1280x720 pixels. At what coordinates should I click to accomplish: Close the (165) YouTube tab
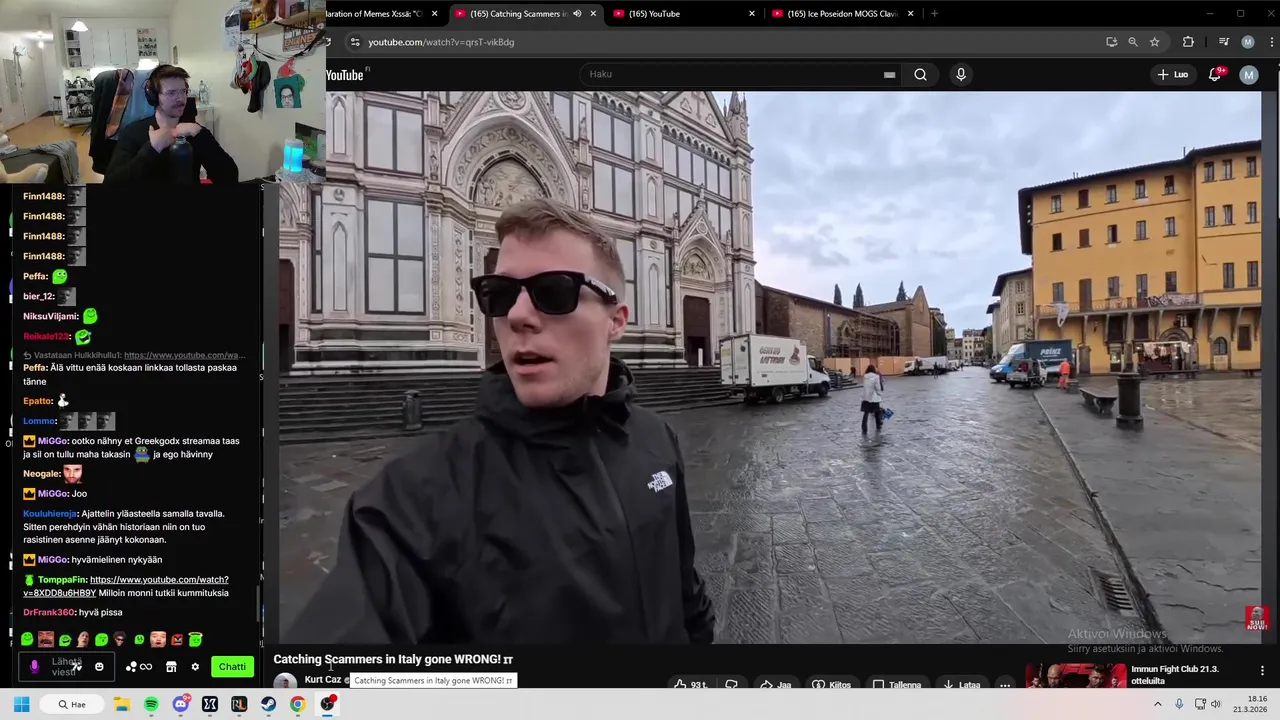pyautogui.click(x=752, y=14)
